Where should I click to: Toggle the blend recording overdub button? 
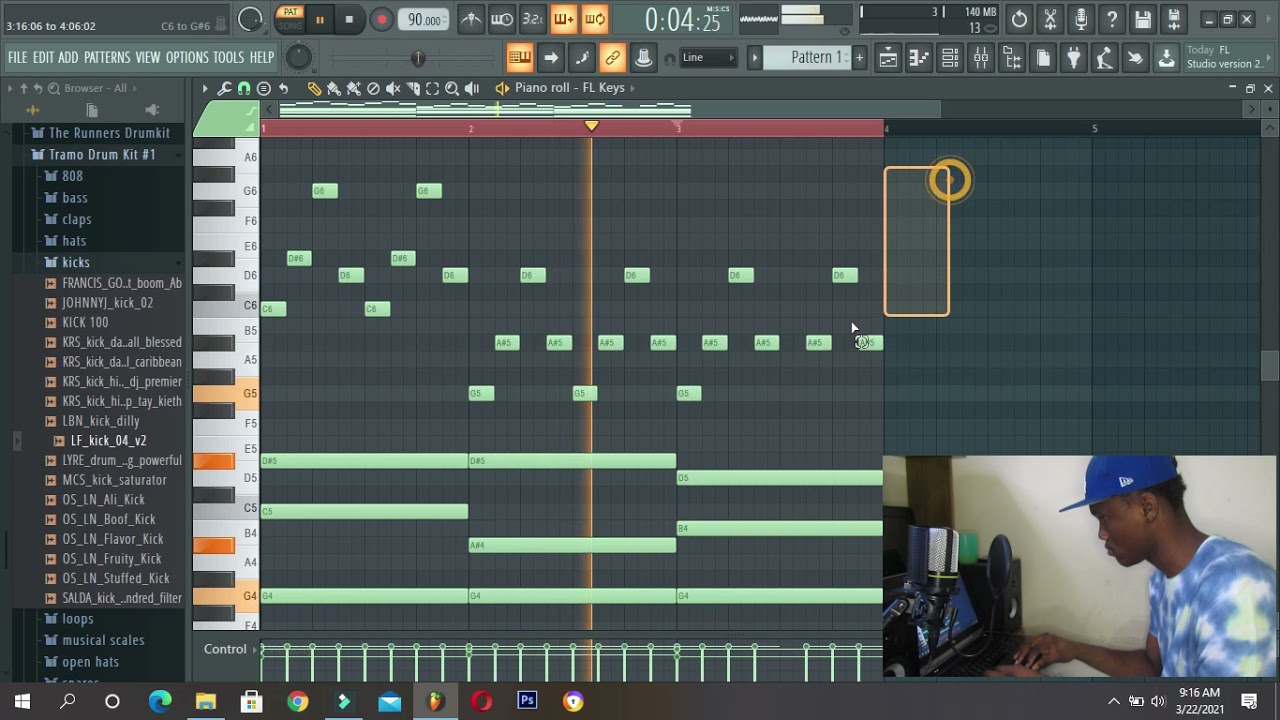(x=564, y=19)
